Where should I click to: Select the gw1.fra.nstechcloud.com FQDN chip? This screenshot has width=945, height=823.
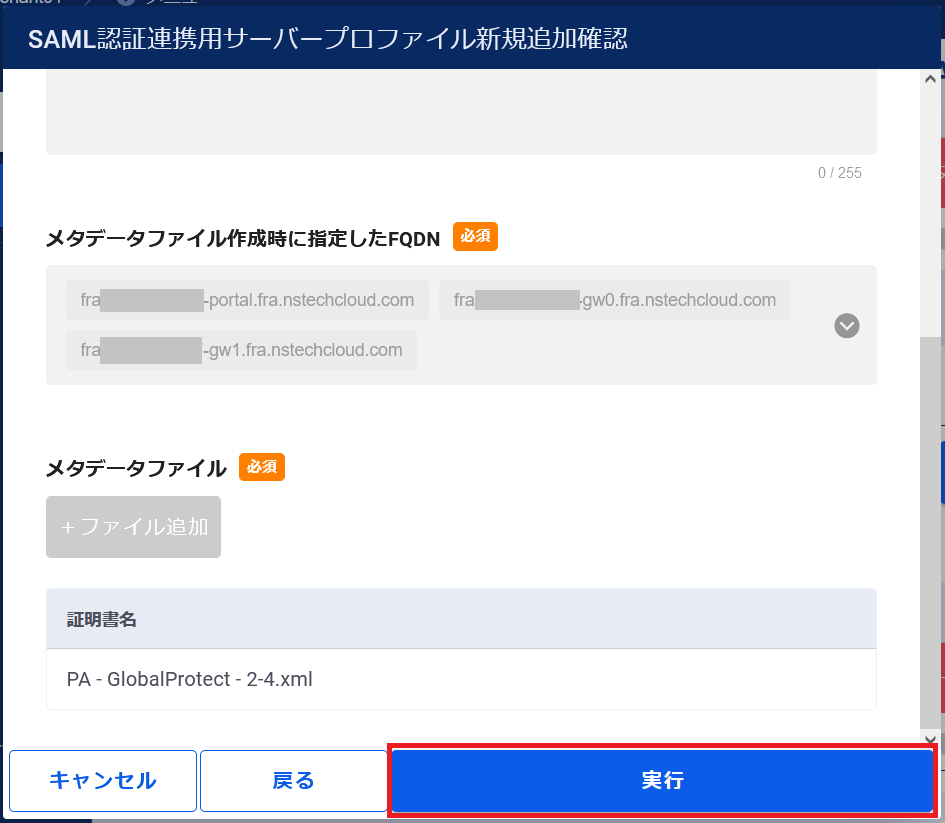coord(241,349)
